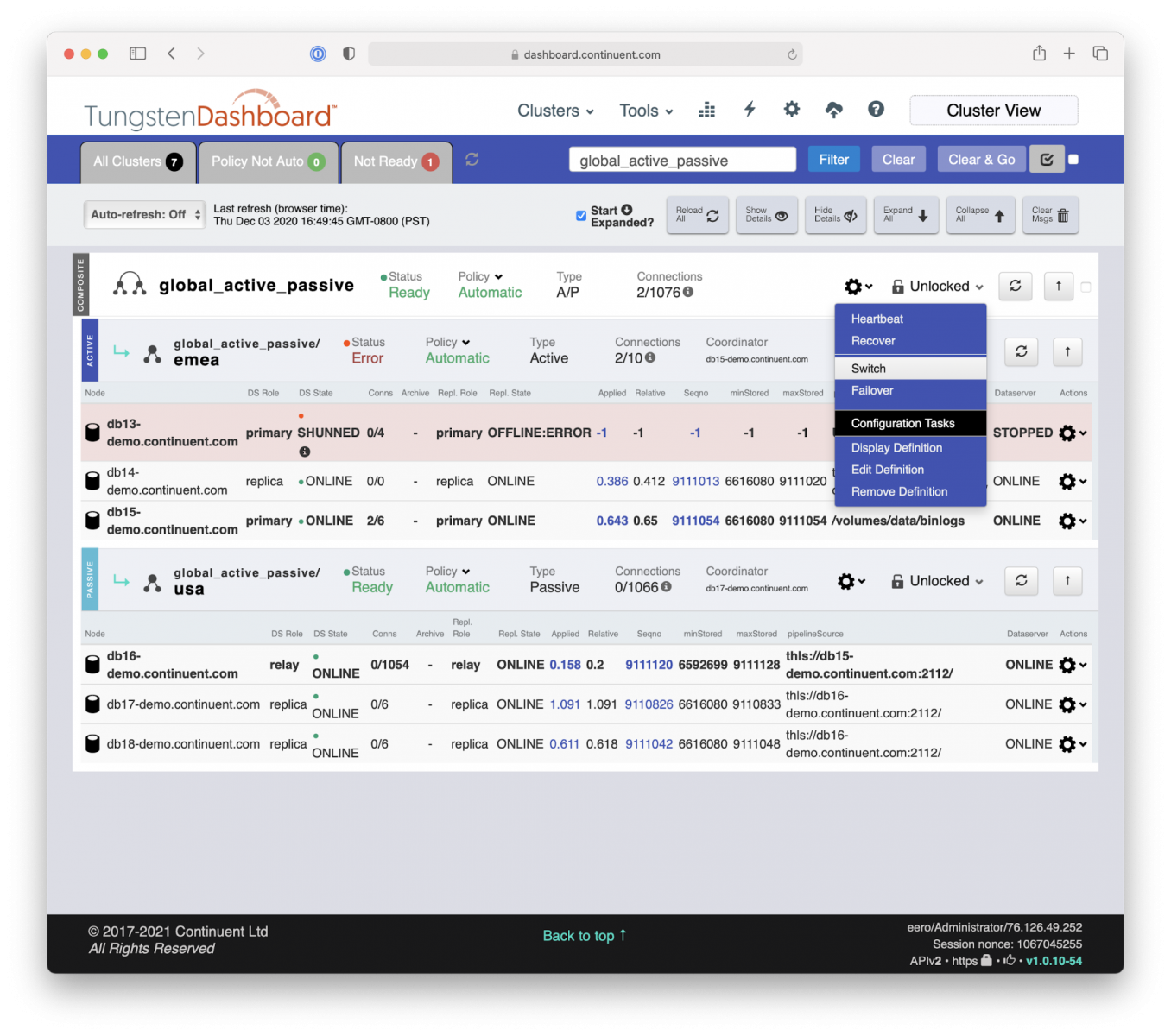Click info icon next to connections 2/1076
This screenshot has width=1171, height=1036.
click(x=688, y=292)
